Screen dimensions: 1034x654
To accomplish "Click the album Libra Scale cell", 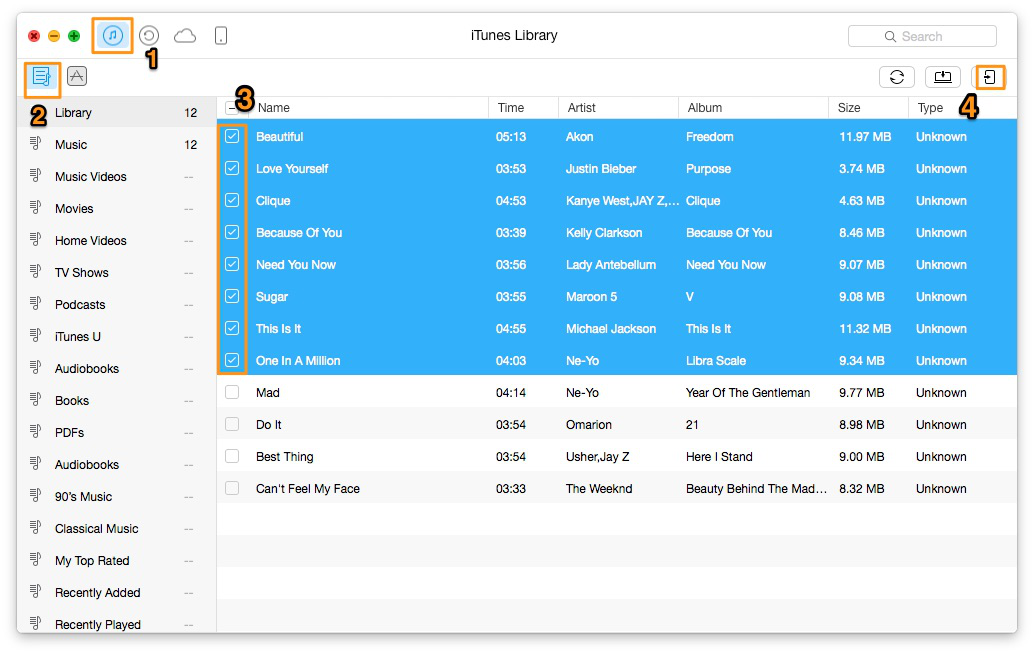I will tap(715, 361).
